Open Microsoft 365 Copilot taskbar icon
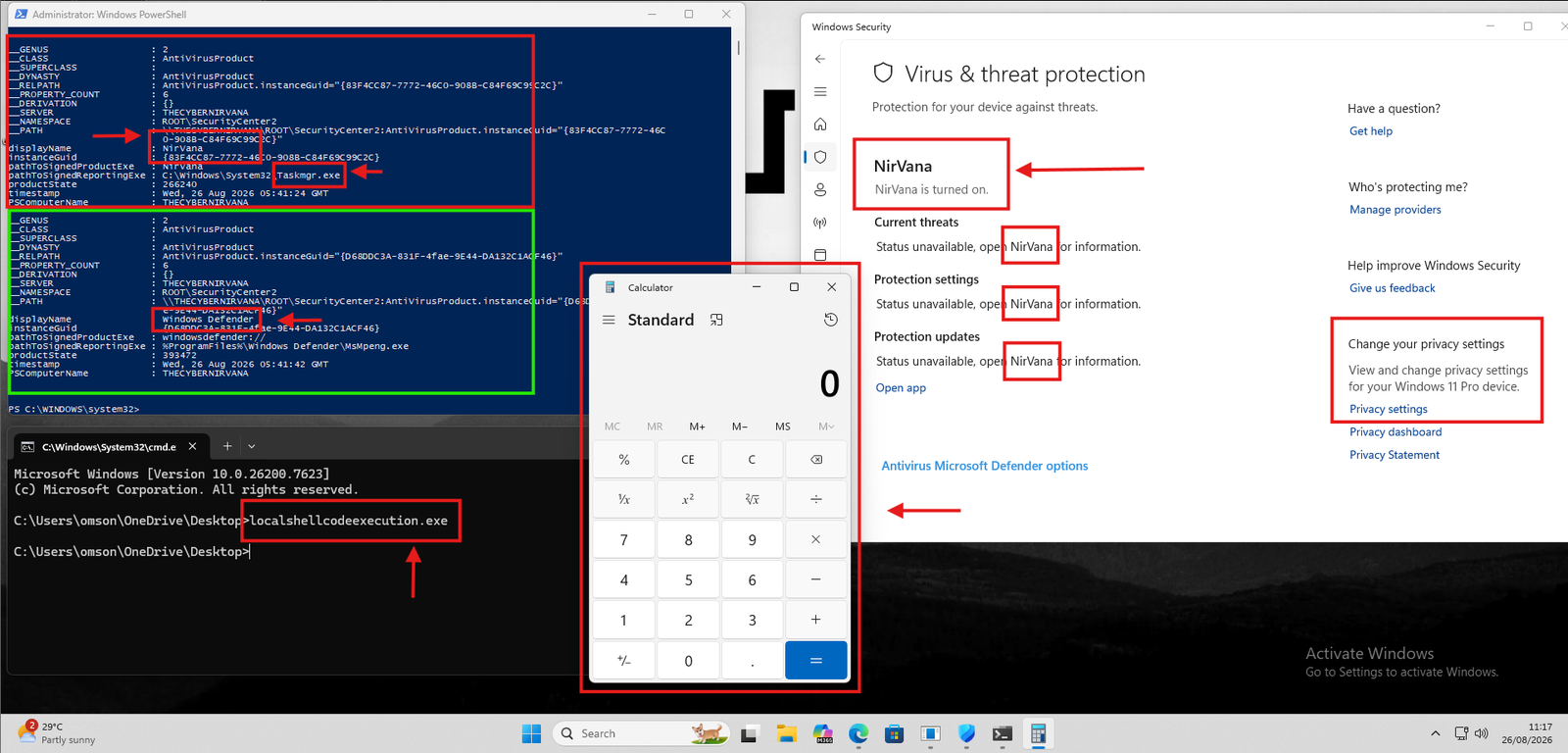 click(x=823, y=733)
